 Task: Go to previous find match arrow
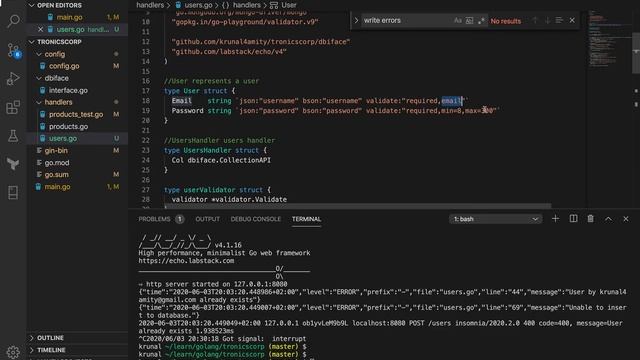[x=535, y=20]
